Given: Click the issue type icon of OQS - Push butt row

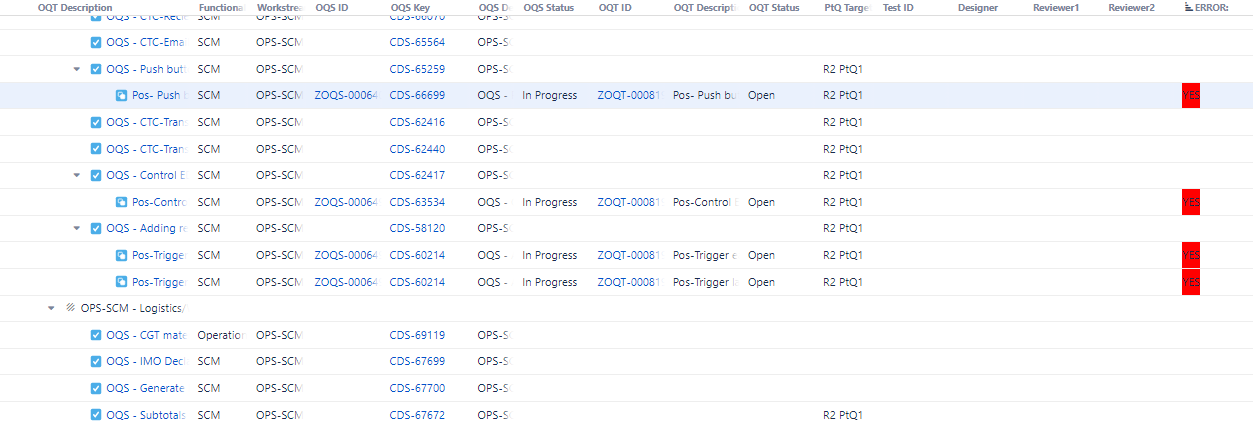Looking at the screenshot, I should coord(96,69).
